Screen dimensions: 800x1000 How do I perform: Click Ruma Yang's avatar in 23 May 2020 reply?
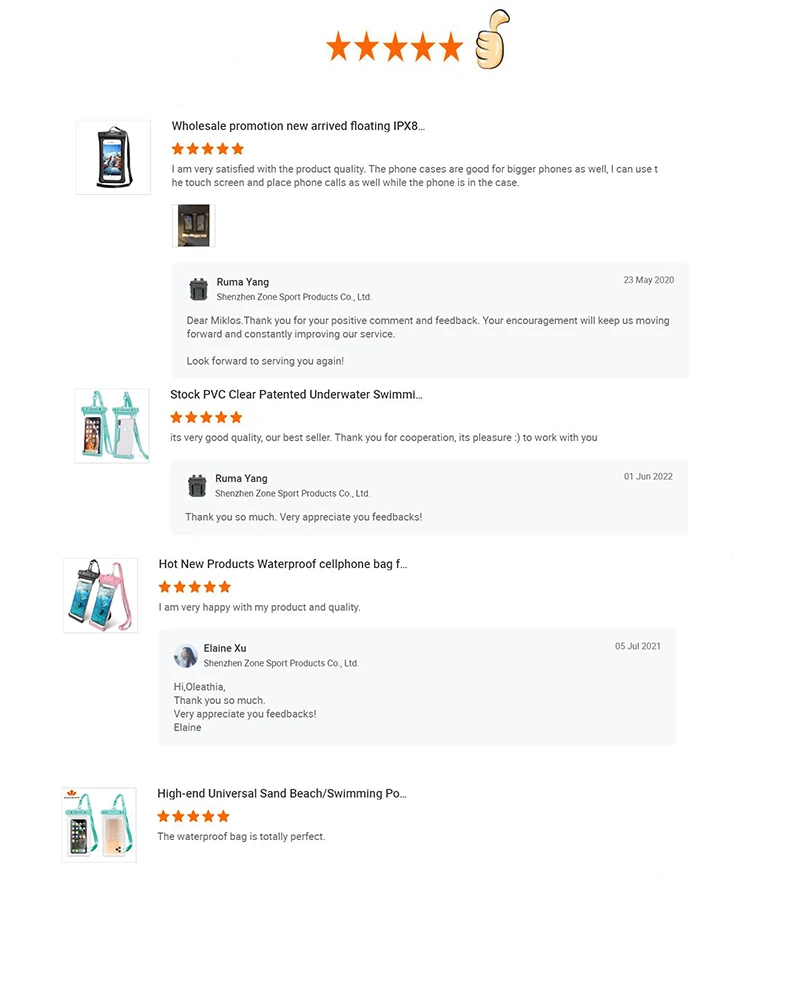click(198, 289)
